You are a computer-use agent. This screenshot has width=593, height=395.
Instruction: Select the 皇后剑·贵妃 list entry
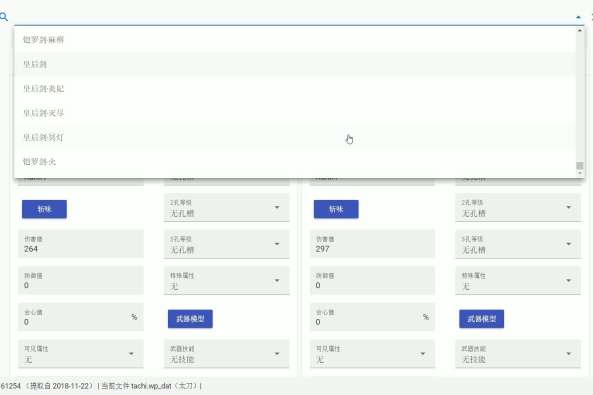[295, 89]
